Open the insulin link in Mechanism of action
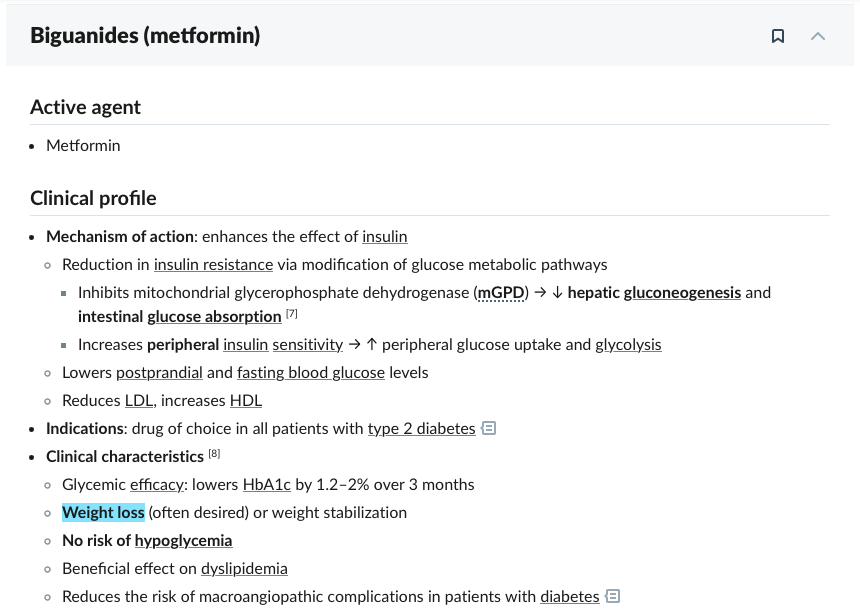Image resolution: width=860 pixels, height=610 pixels. tap(385, 237)
